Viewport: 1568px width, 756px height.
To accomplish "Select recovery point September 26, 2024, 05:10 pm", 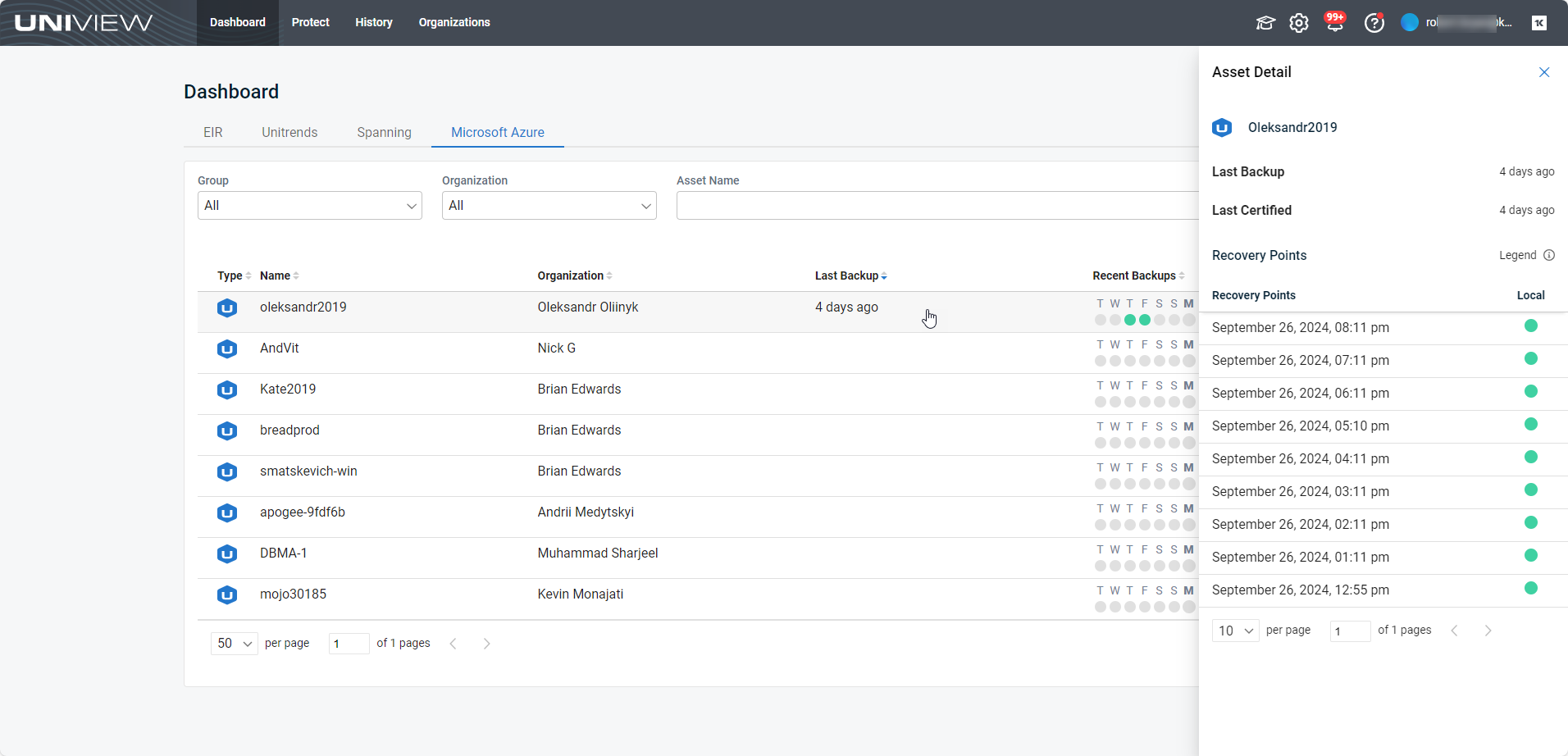I will pos(1301,426).
